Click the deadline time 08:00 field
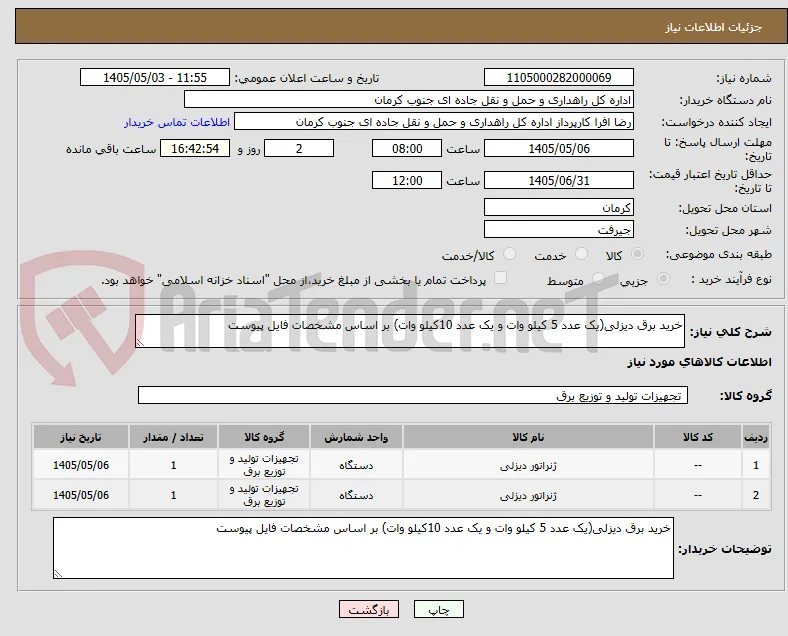 [x=407, y=149]
